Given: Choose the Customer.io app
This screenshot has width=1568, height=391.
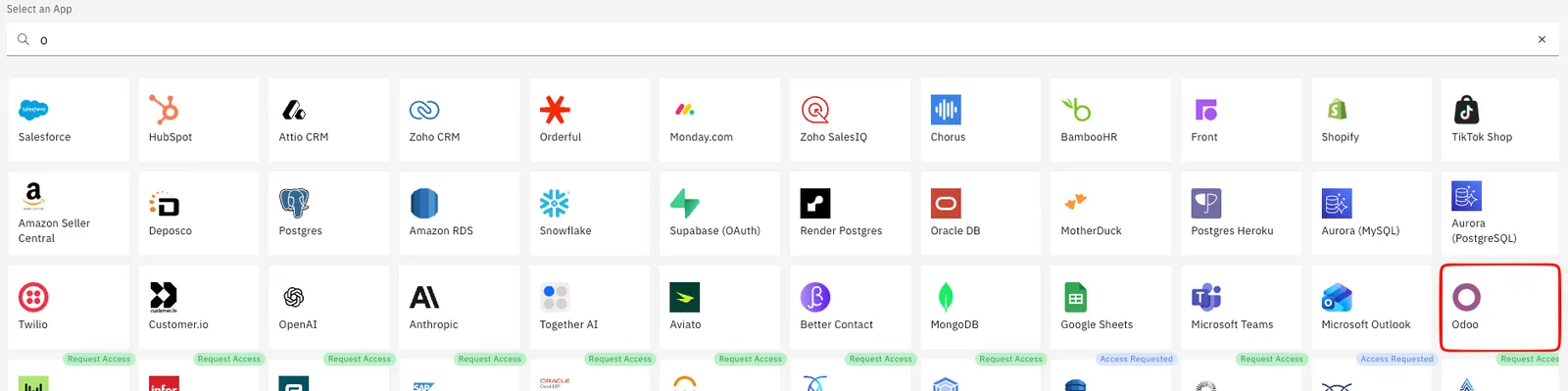Looking at the screenshot, I should pos(199,308).
